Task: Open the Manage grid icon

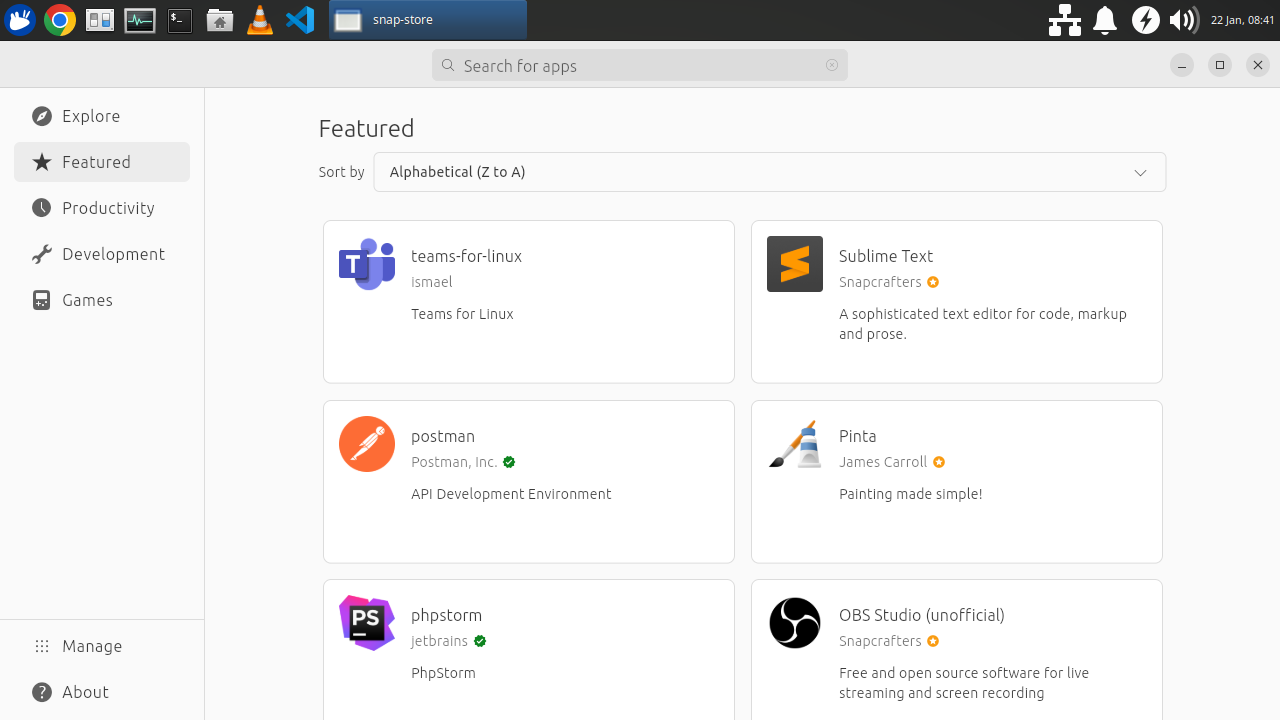Action: 41,646
